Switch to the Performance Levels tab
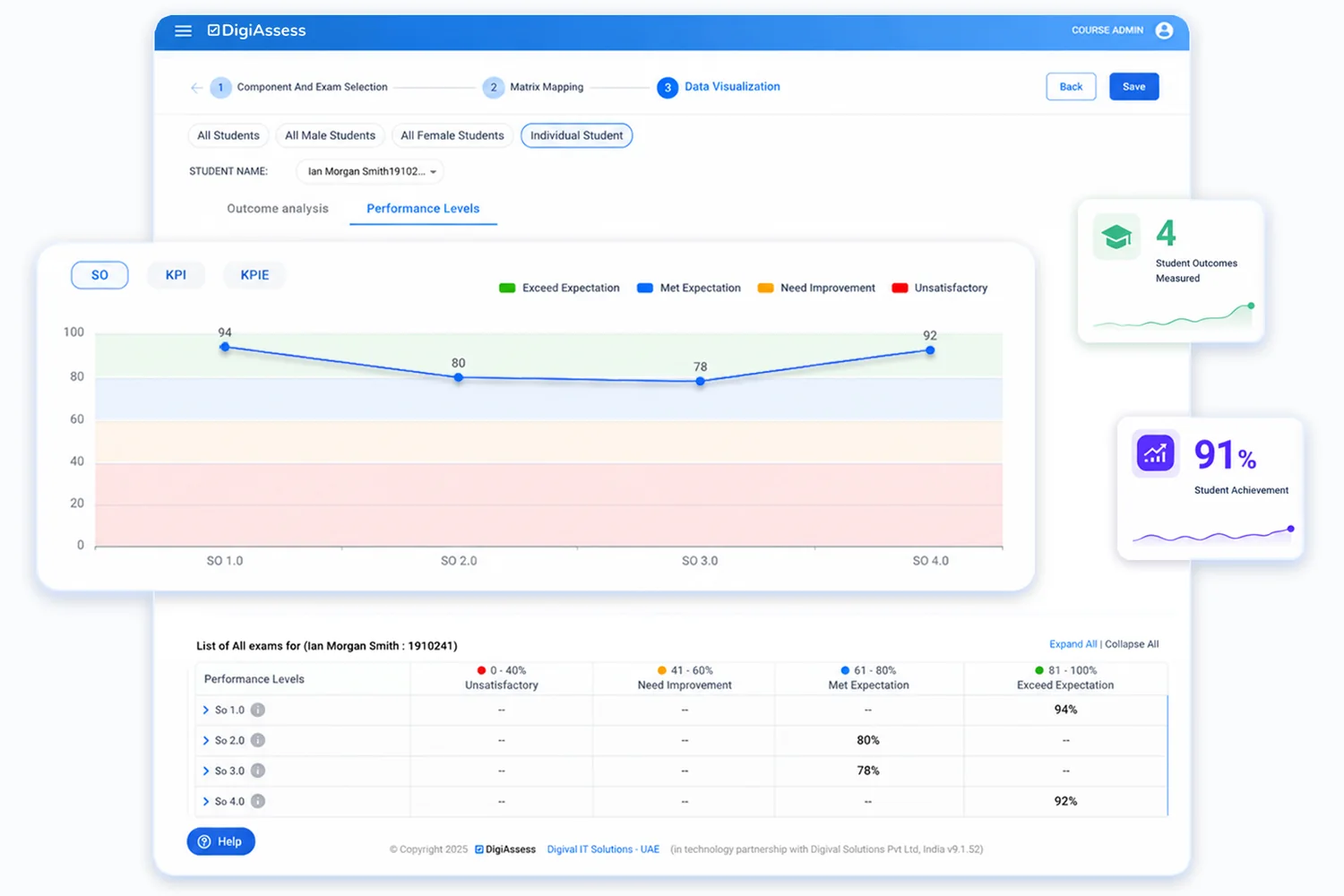This screenshot has width=1344, height=896. tap(423, 208)
